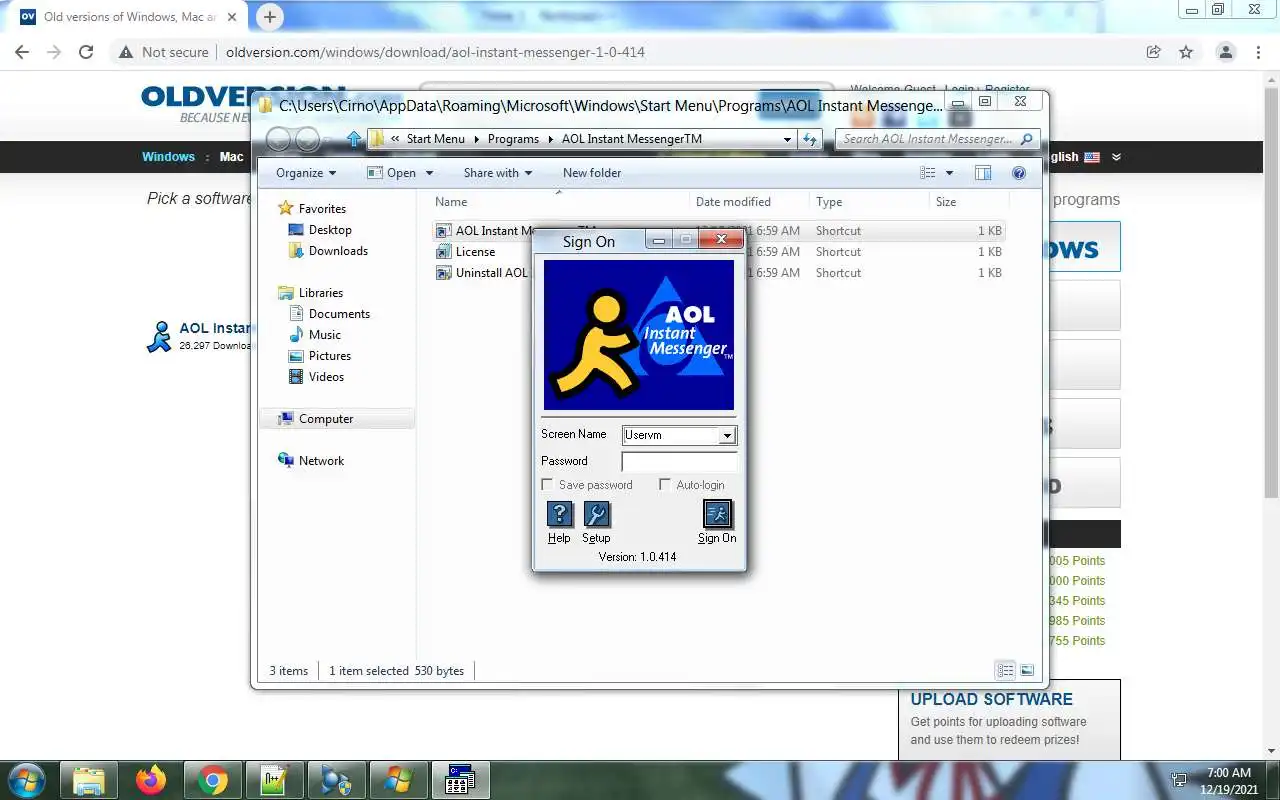Open Chrome profile avatar icon

point(1226,52)
